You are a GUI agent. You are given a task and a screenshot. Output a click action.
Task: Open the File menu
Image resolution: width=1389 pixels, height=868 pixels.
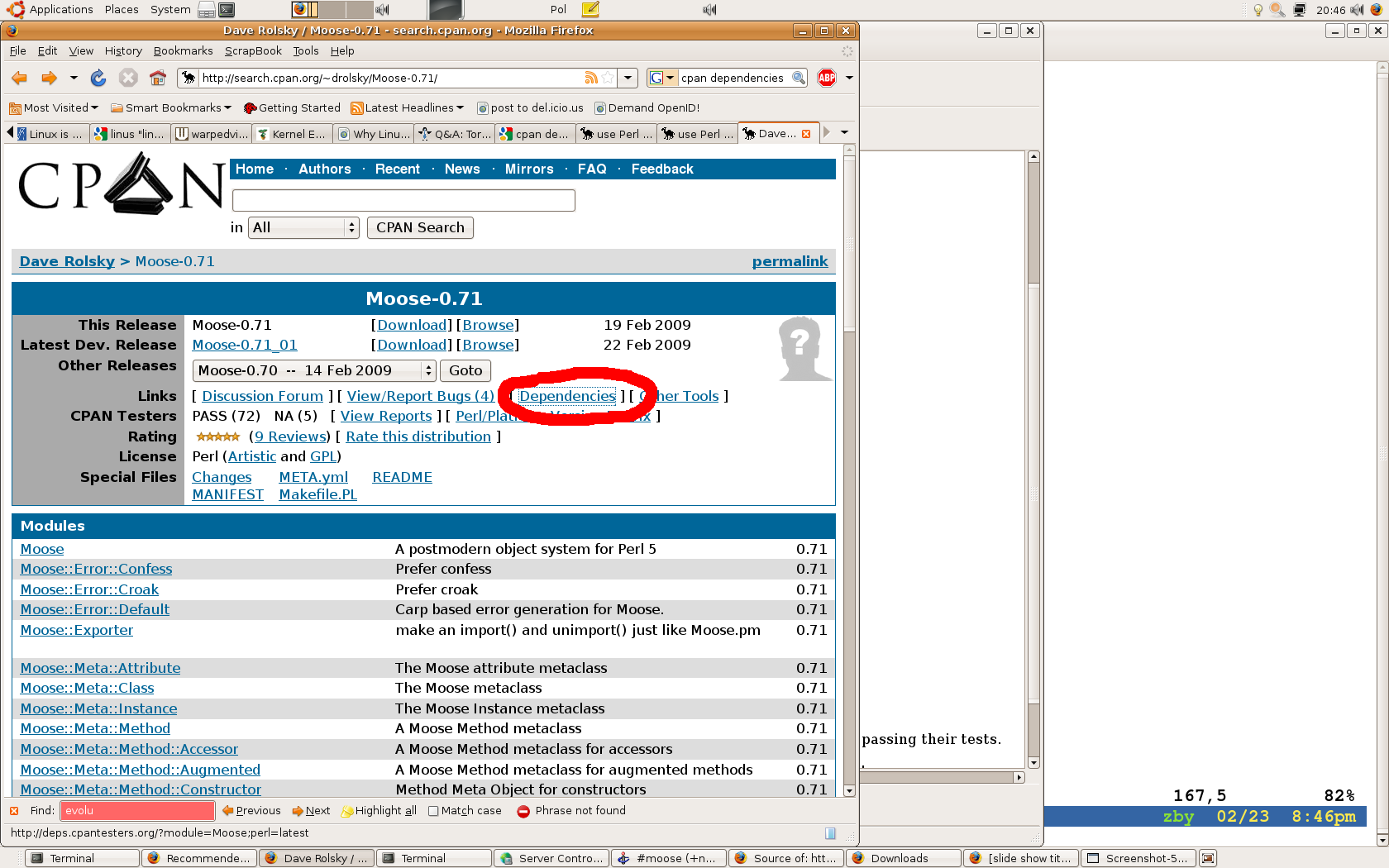tap(17, 50)
